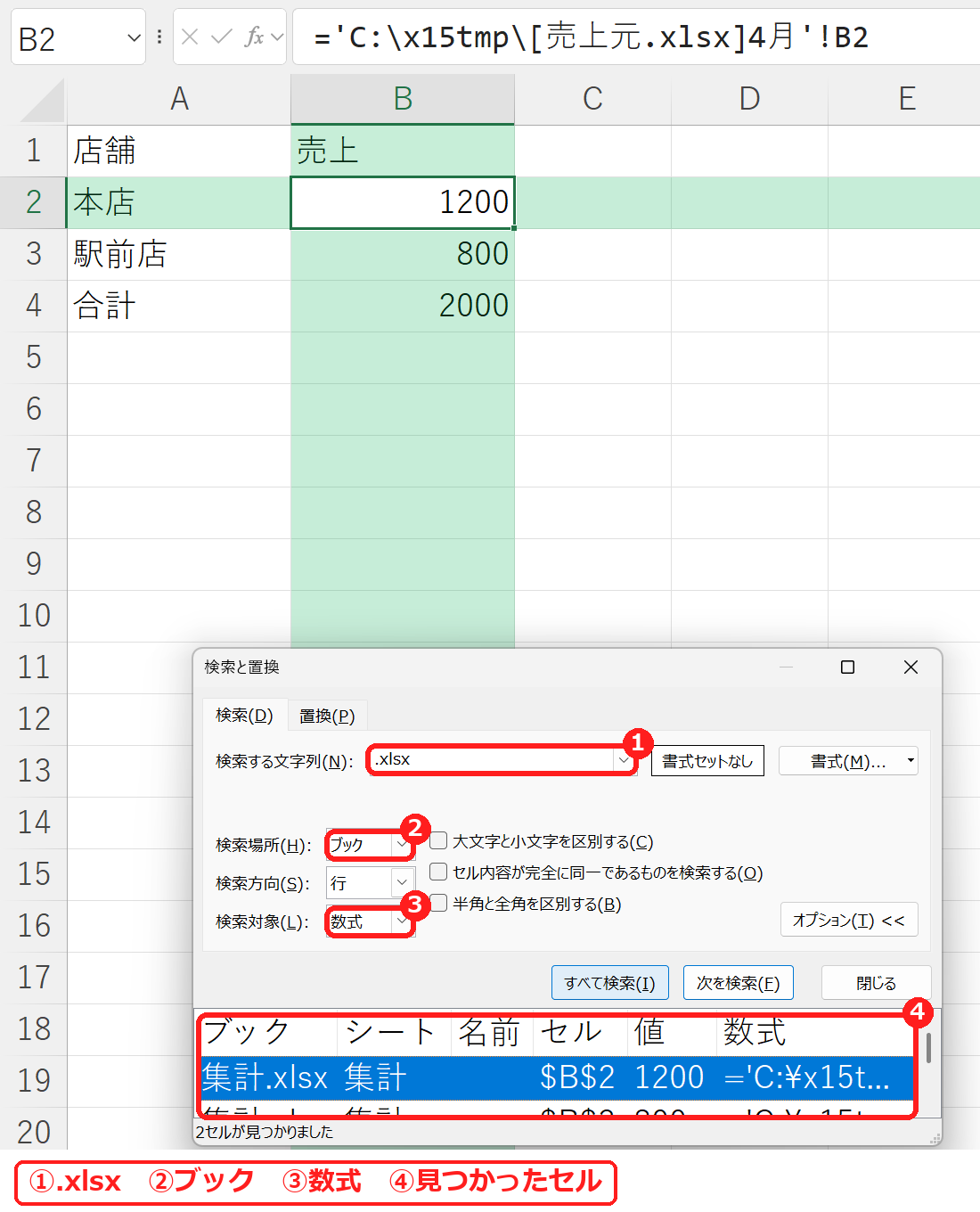
Task: Click the オプション(T) << button
Action: 849,920
